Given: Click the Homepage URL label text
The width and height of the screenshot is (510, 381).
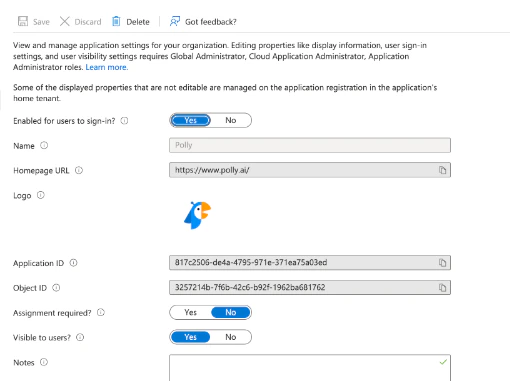Looking at the screenshot, I should pyautogui.click(x=41, y=171).
